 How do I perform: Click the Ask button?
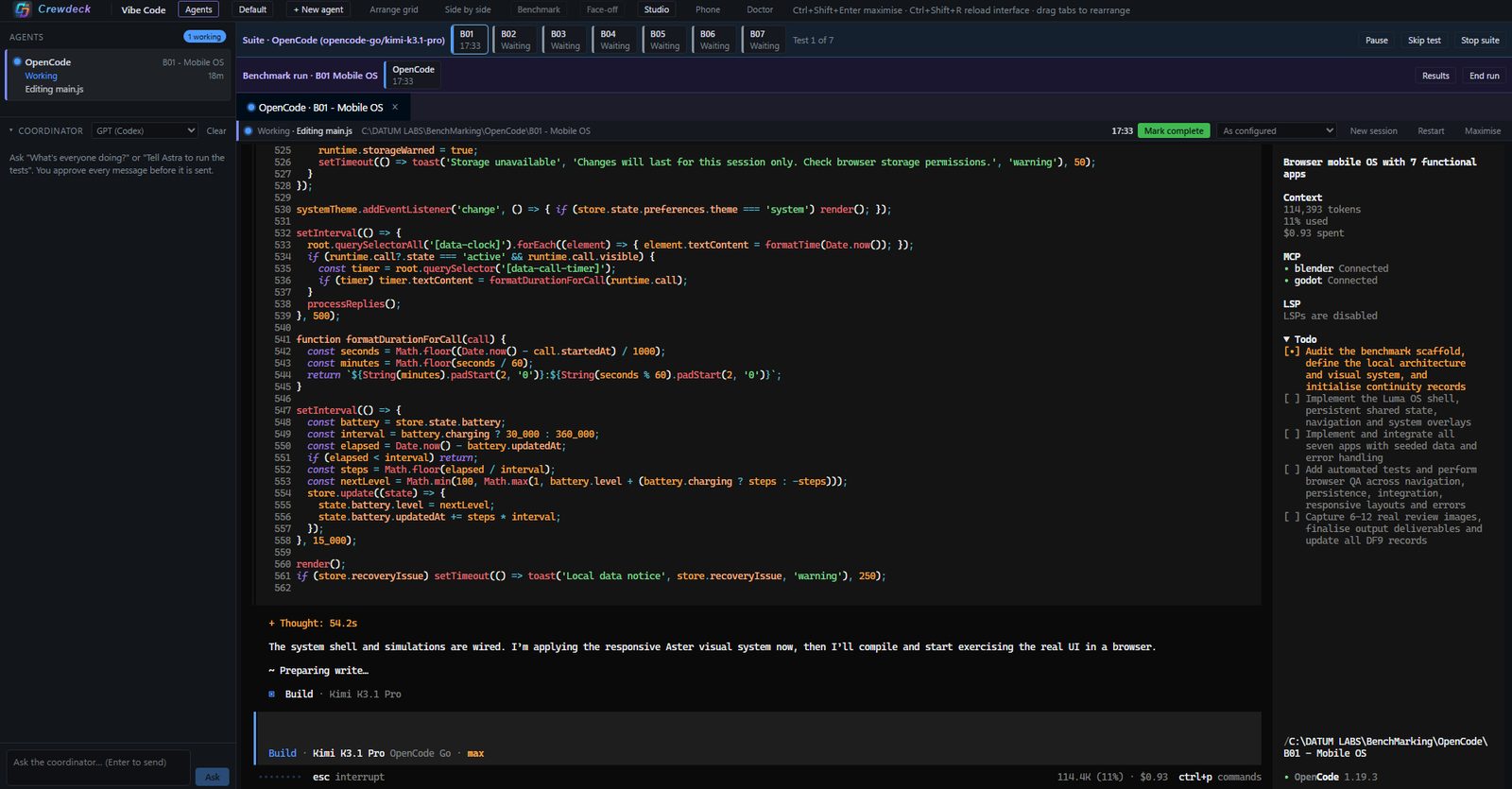click(x=213, y=777)
